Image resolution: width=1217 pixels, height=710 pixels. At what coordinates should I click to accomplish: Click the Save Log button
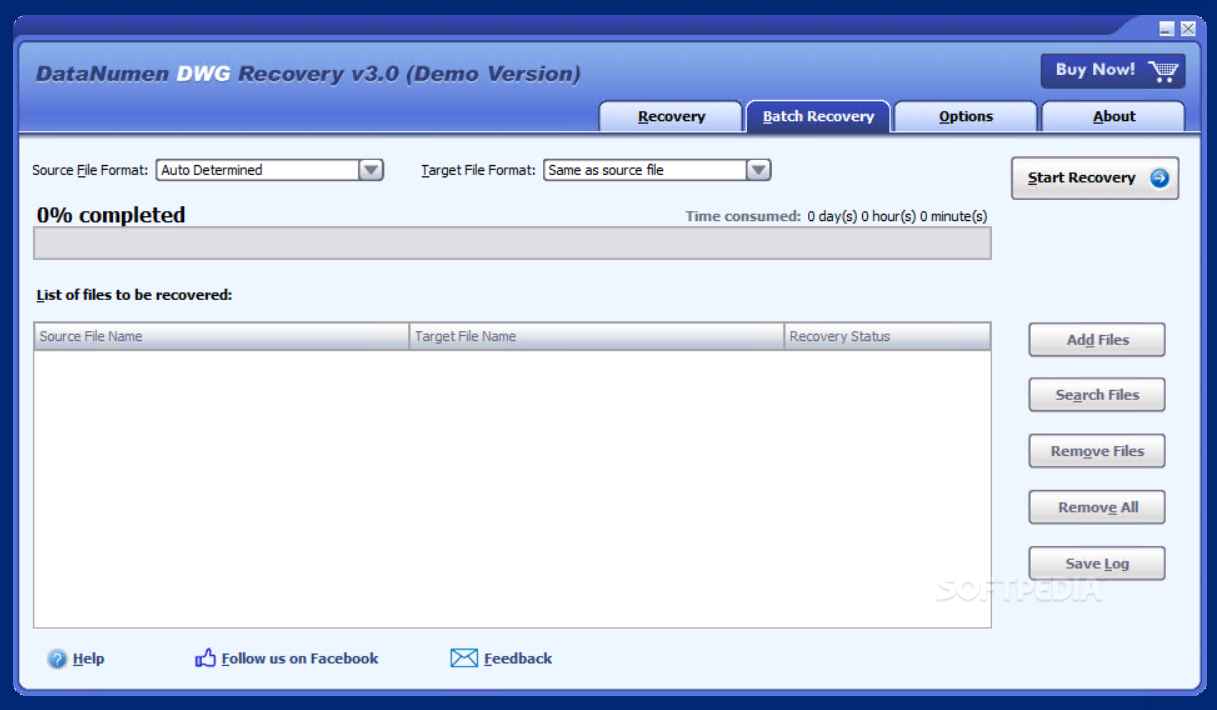click(1097, 564)
